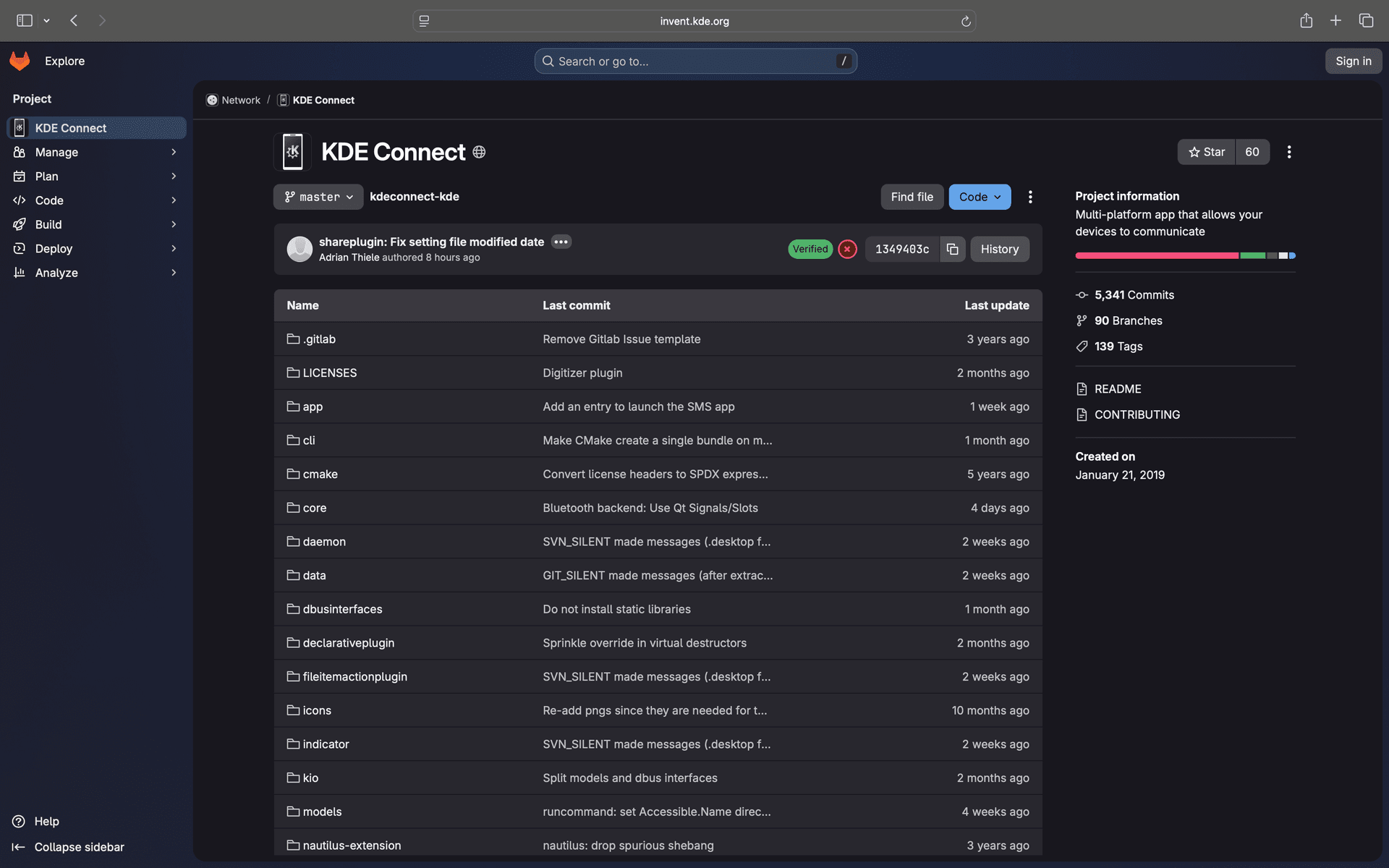This screenshot has height=868, width=1389.
Task: Open the project actions kebab beside Star
Action: (1288, 152)
